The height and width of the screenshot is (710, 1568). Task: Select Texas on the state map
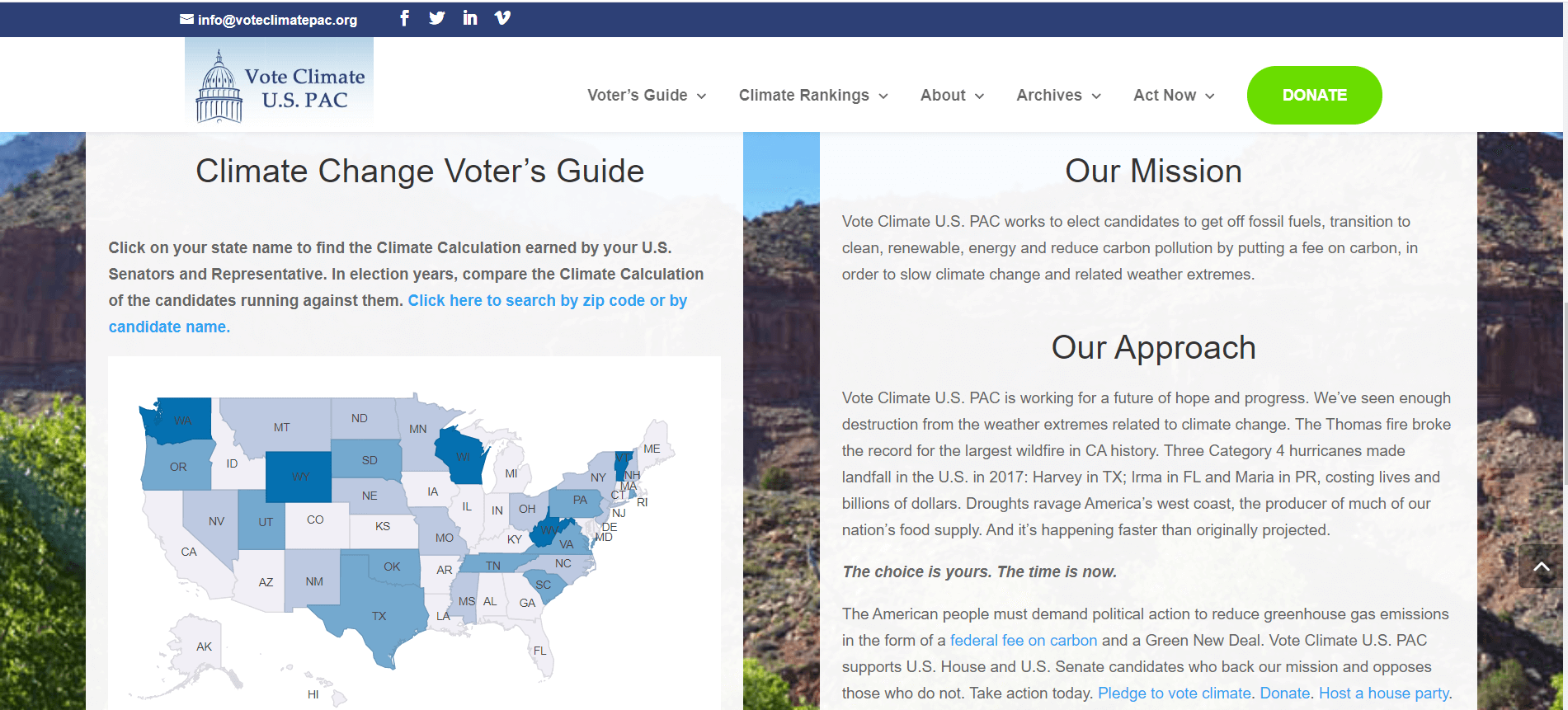pos(379,616)
